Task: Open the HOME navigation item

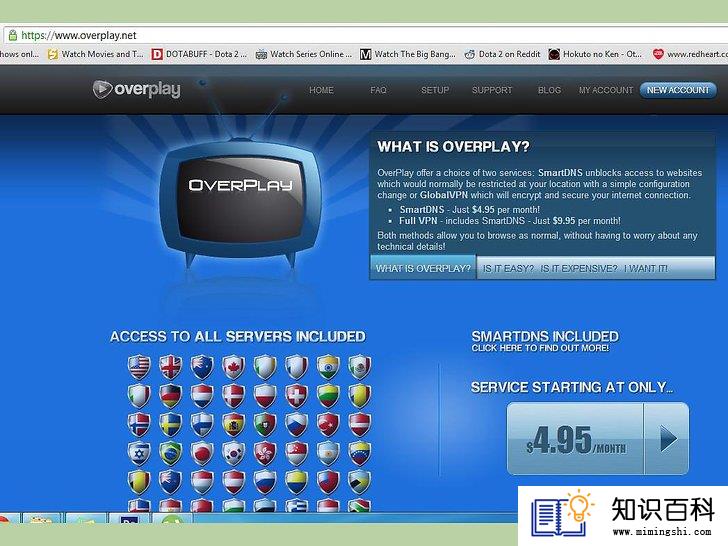Action: point(321,90)
